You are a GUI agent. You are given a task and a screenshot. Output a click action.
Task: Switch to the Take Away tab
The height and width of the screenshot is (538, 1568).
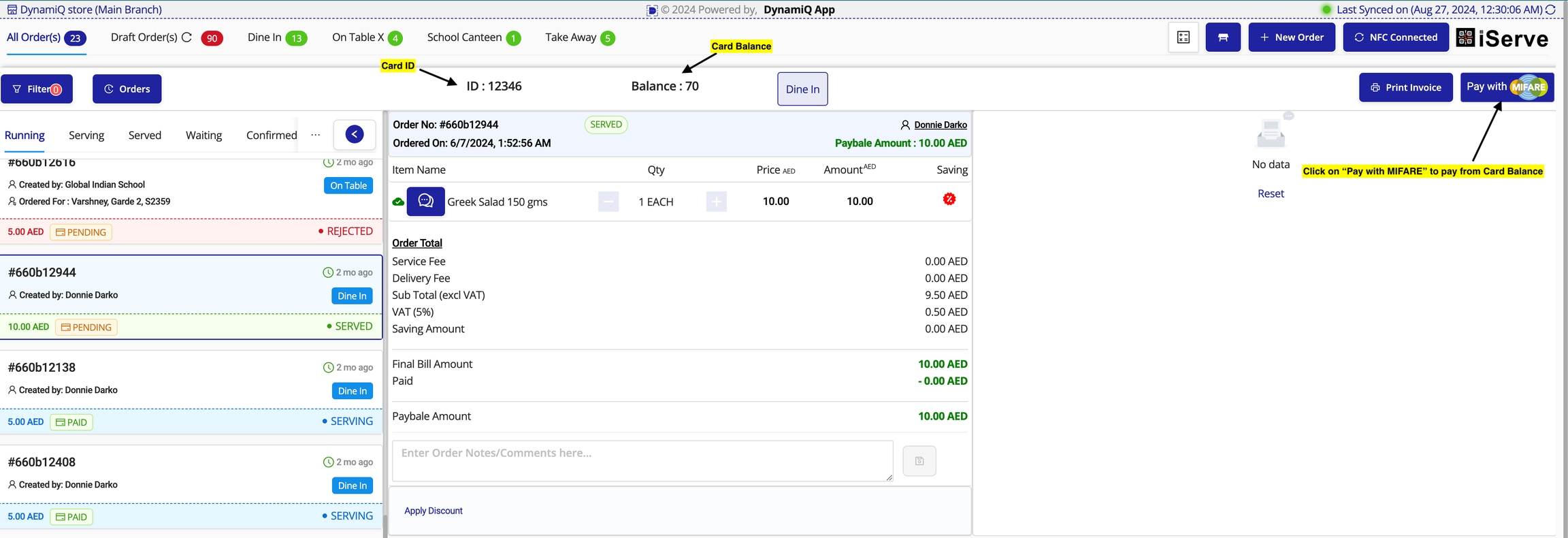(x=579, y=37)
